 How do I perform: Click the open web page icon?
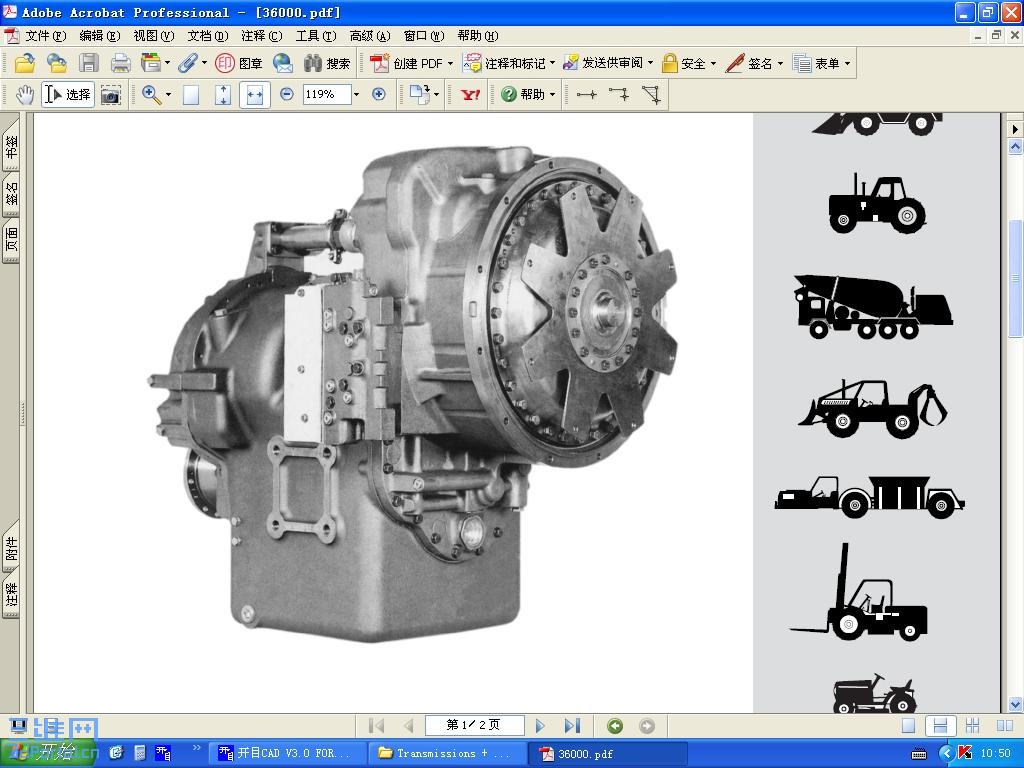pyautogui.click(x=57, y=63)
